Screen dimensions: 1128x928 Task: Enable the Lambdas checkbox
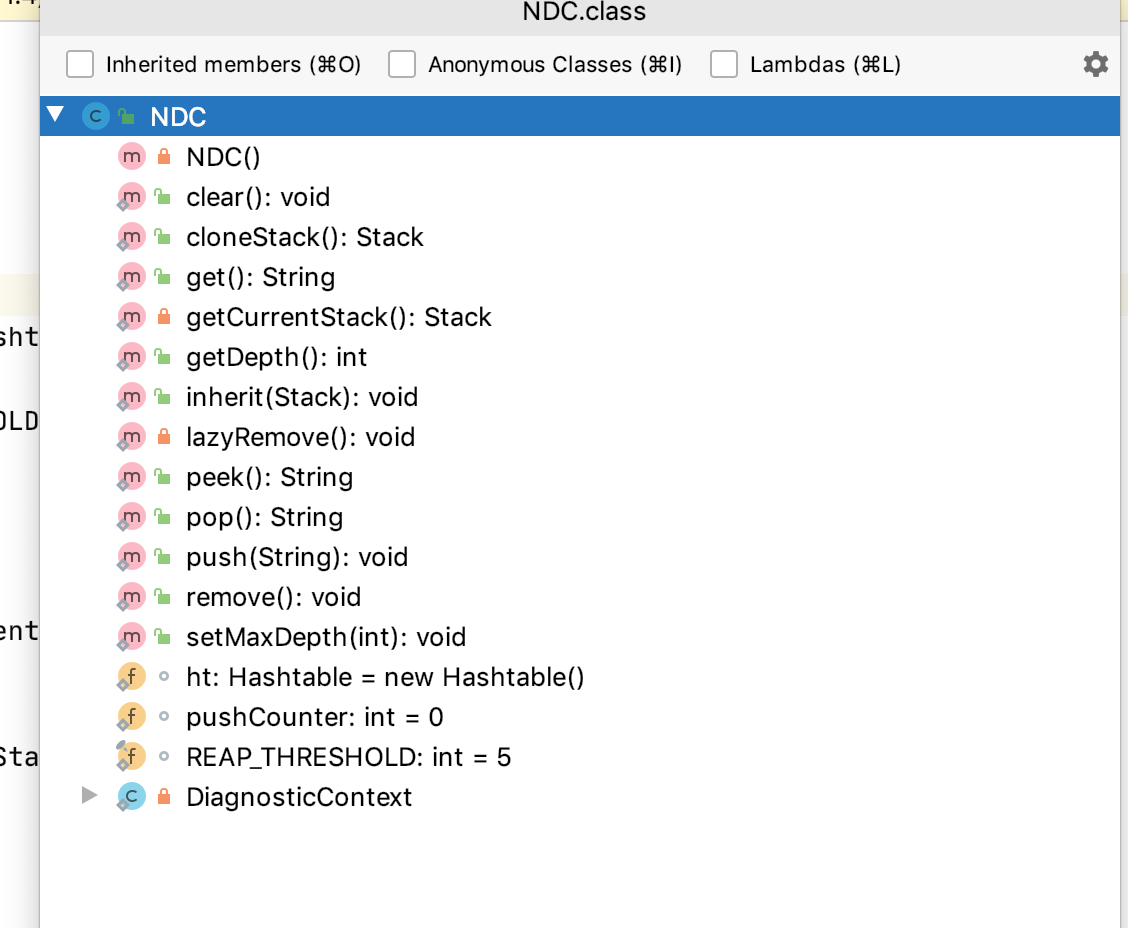tap(723, 64)
